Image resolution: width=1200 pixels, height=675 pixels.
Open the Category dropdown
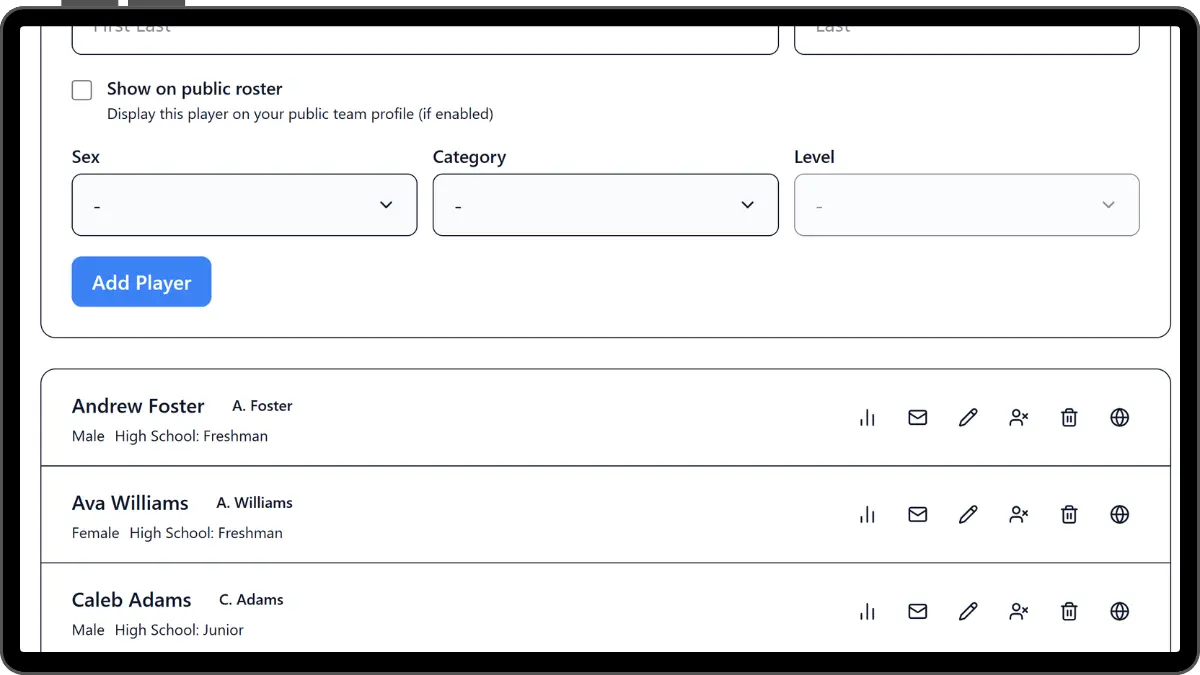(x=605, y=204)
